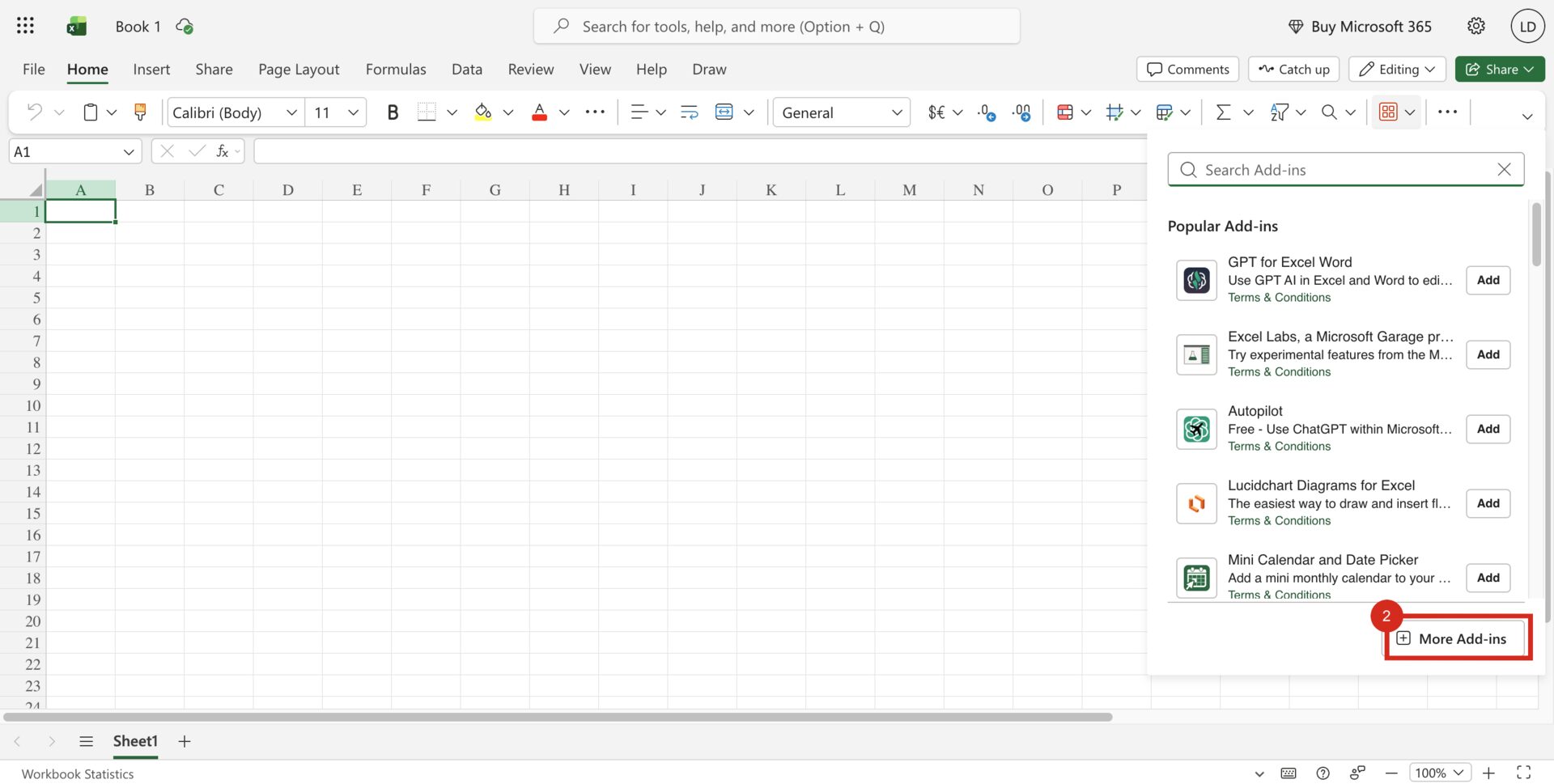This screenshot has height=784, width=1554.
Task: Open the all sheets list icon
Action: [87, 741]
